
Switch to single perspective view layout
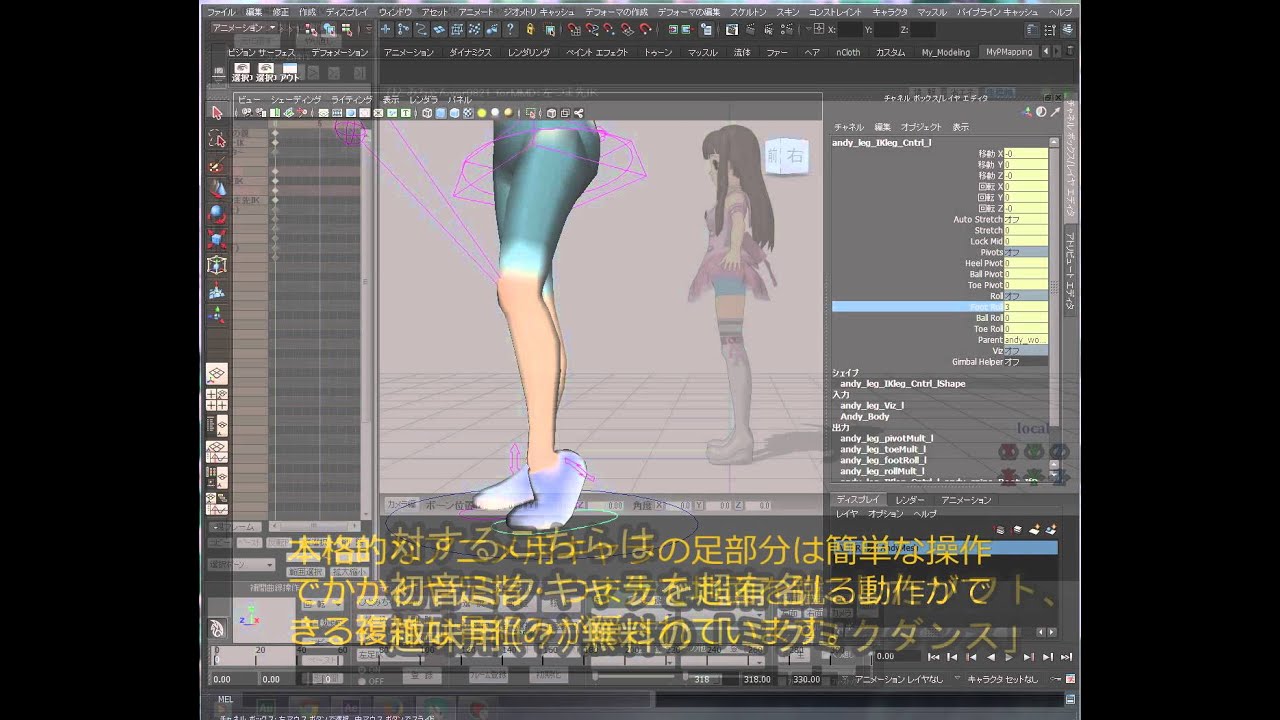(x=217, y=374)
